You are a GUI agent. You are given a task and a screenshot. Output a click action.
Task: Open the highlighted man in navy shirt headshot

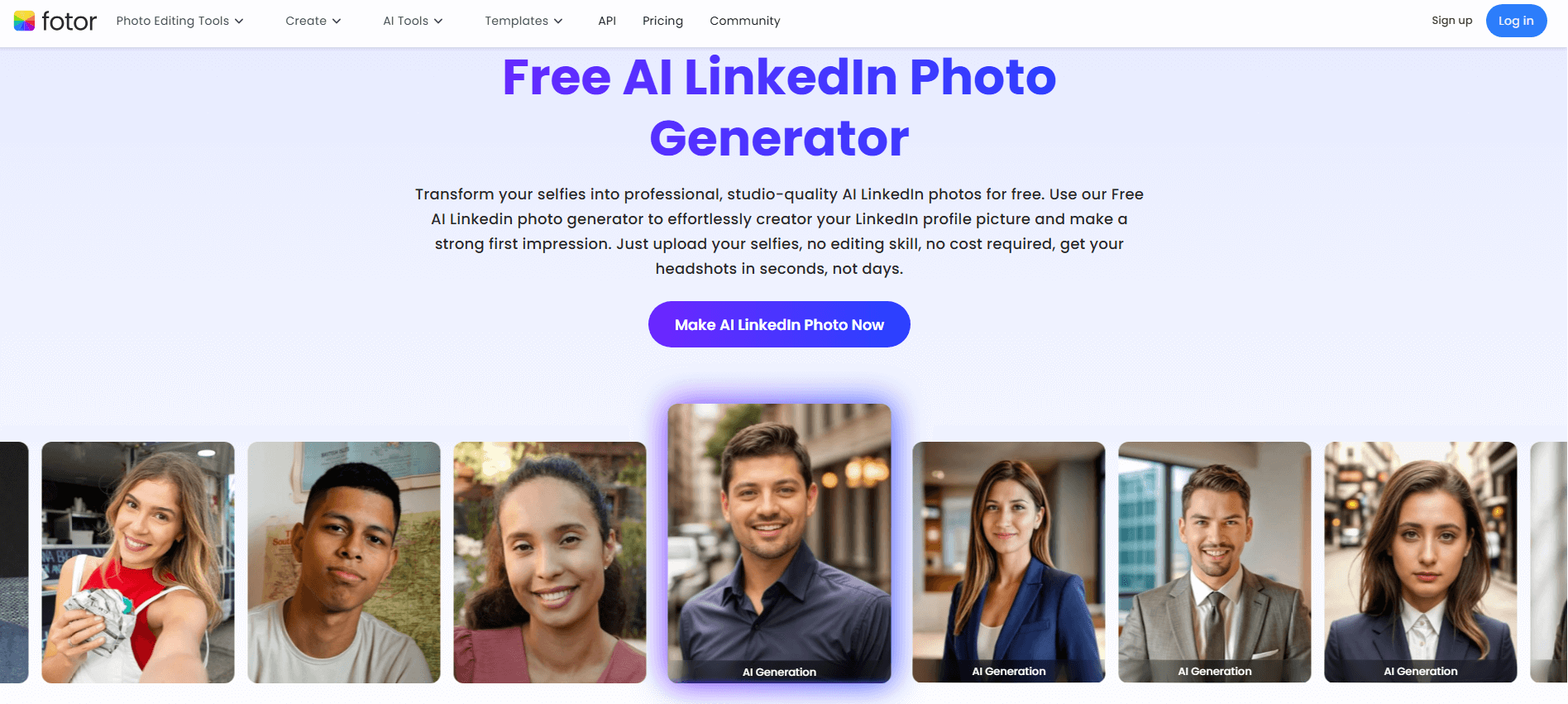click(779, 544)
